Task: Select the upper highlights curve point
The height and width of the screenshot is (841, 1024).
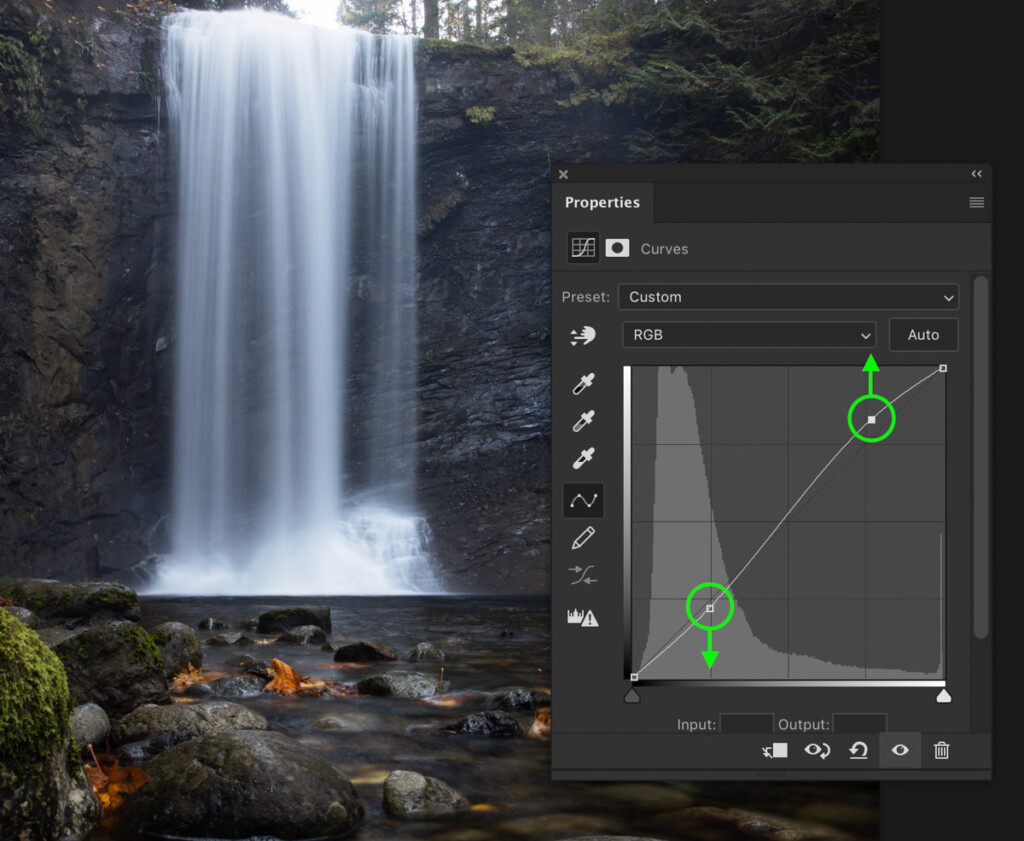Action: pos(871,419)
